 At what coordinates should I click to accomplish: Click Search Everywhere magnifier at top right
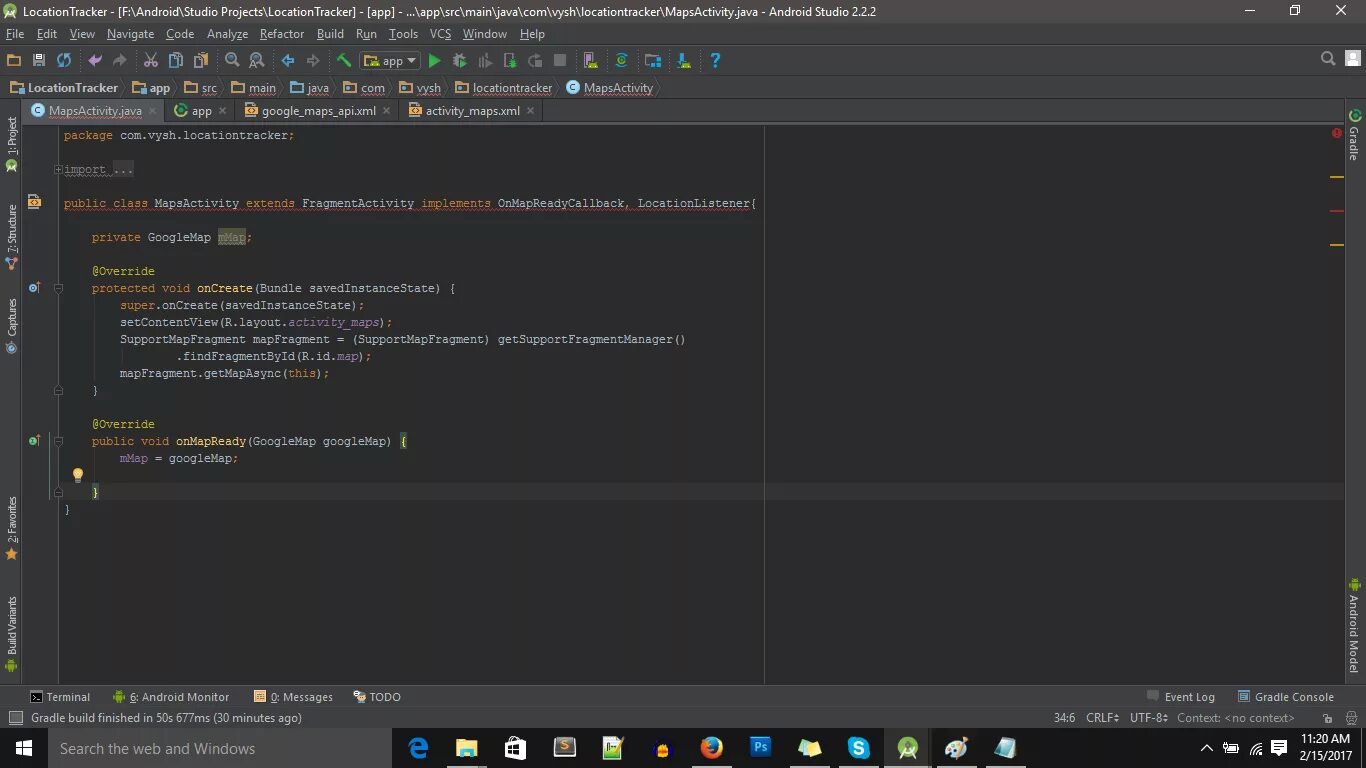pyautogui.click(x=1328, y=59)
